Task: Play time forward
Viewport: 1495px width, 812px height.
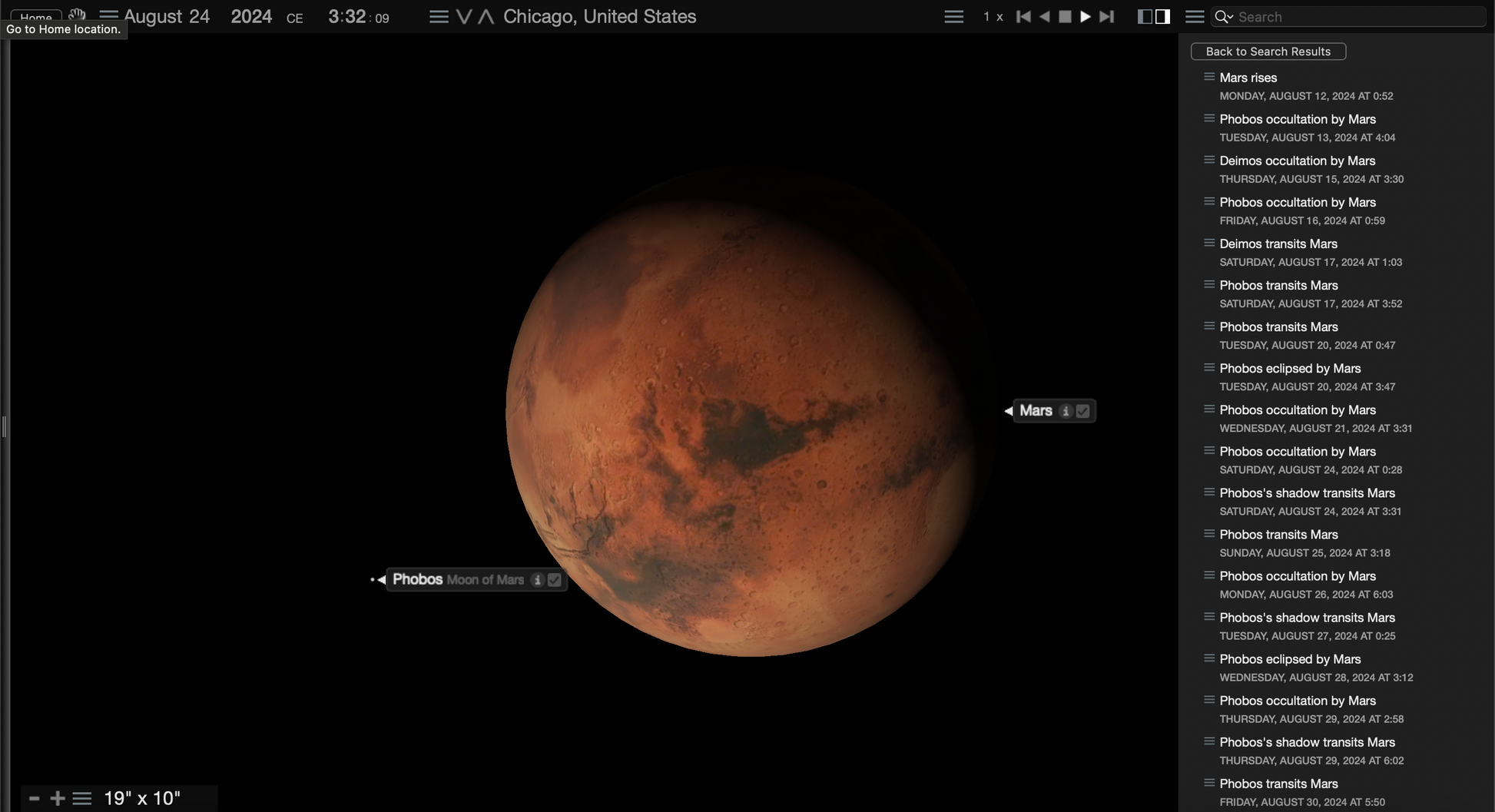Action: 1086,16
